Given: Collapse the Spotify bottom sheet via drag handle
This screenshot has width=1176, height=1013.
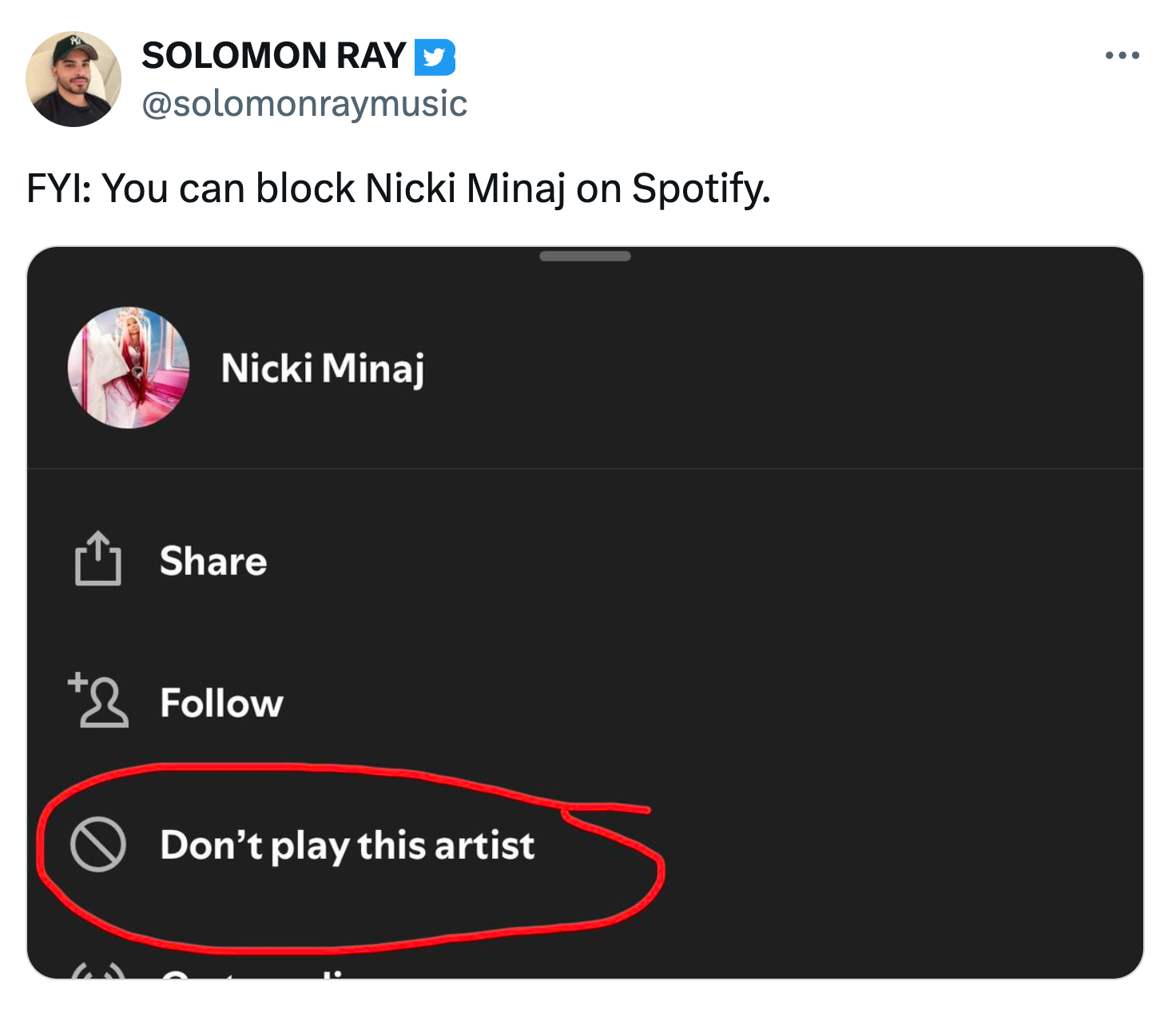Looking at the screenshot, I should point(585,256).
